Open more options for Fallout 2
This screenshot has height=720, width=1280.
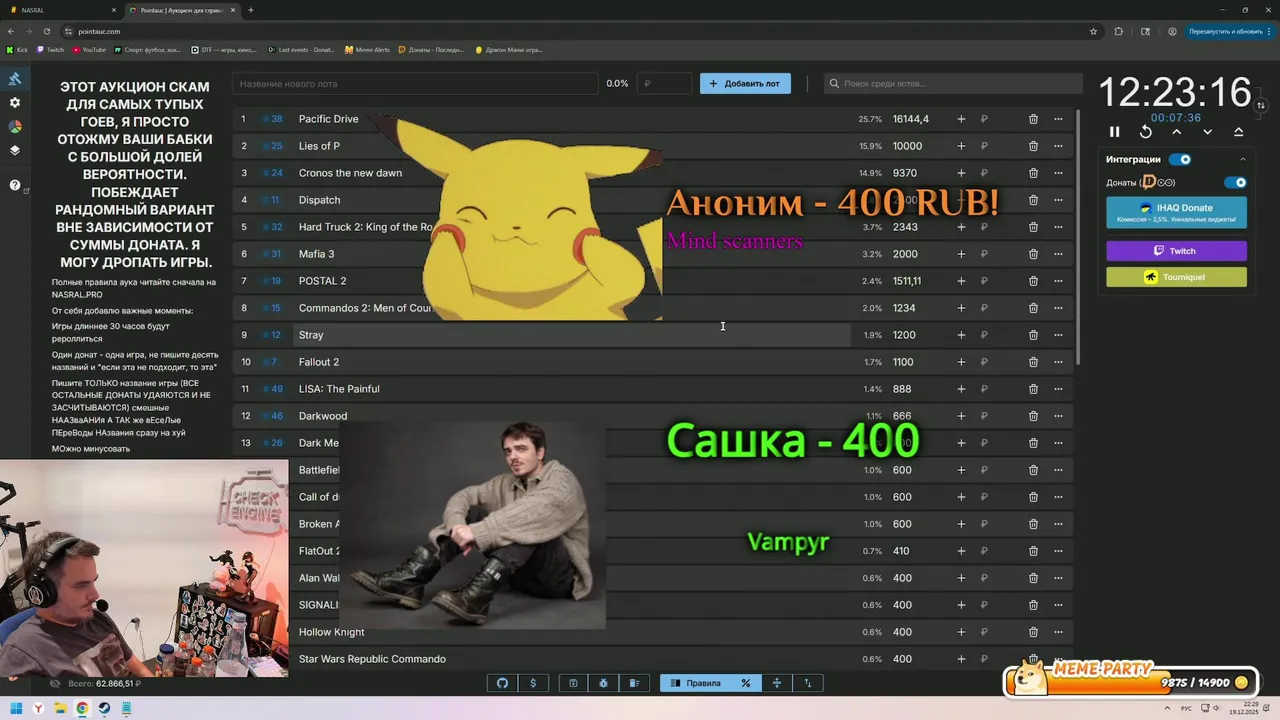[1058, 362]
